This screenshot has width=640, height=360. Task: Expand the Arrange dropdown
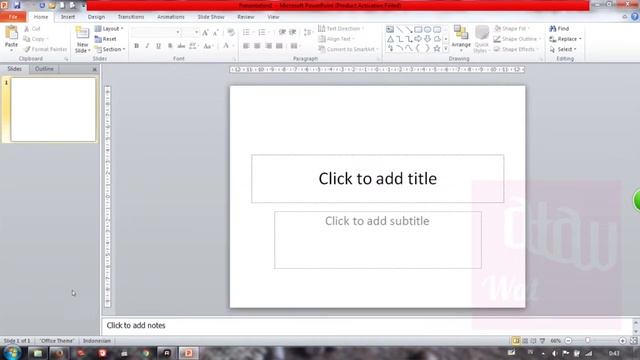pos(461,38)
